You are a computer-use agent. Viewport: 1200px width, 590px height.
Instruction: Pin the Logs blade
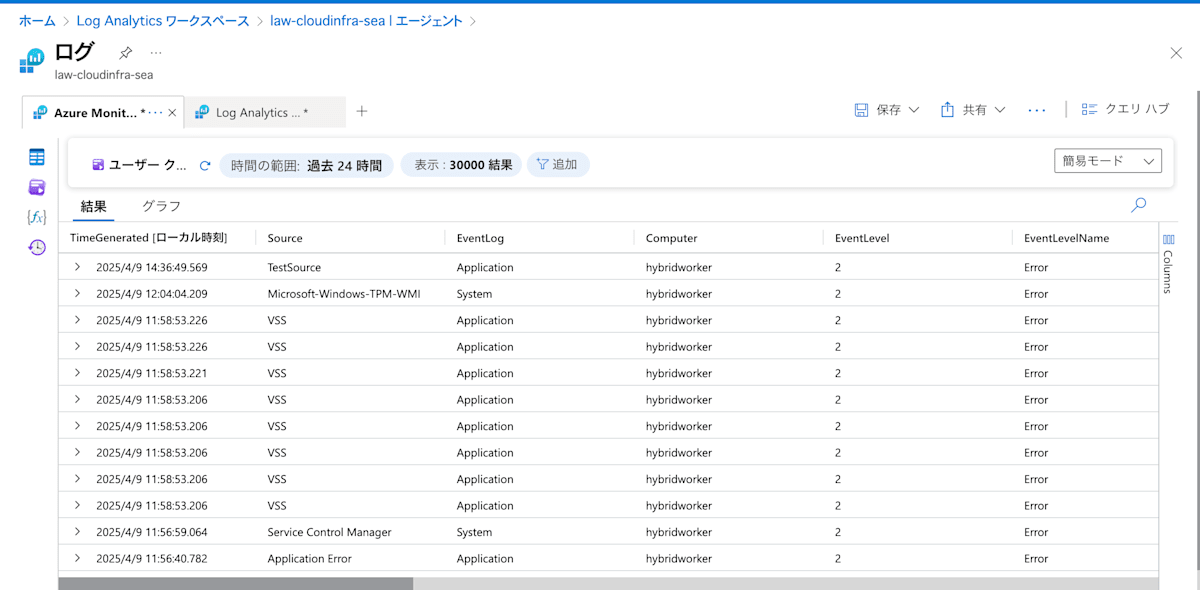coord(125,53)
